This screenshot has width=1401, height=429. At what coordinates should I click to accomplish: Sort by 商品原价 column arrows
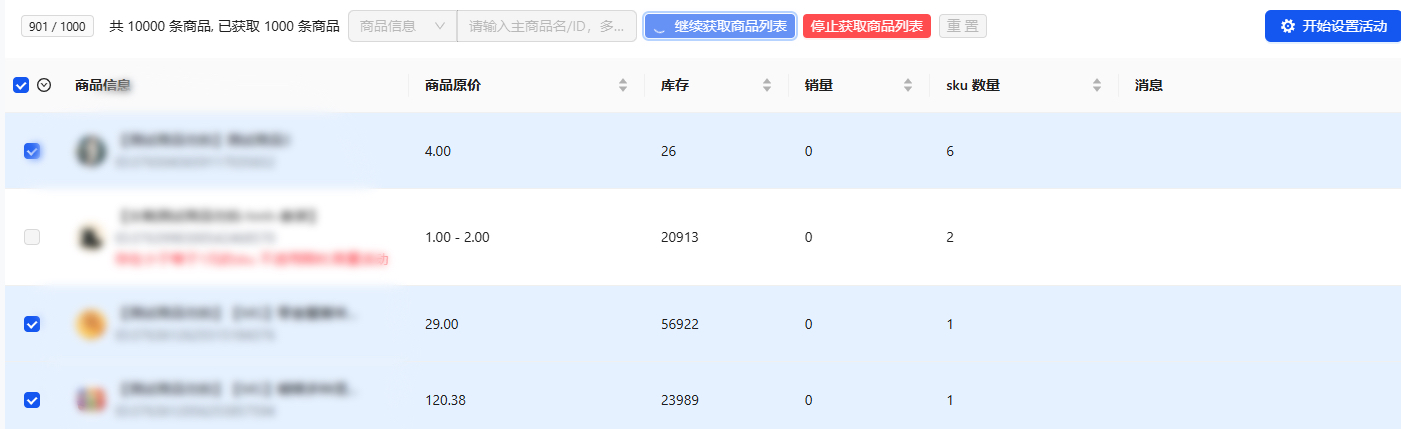(624, 85)
